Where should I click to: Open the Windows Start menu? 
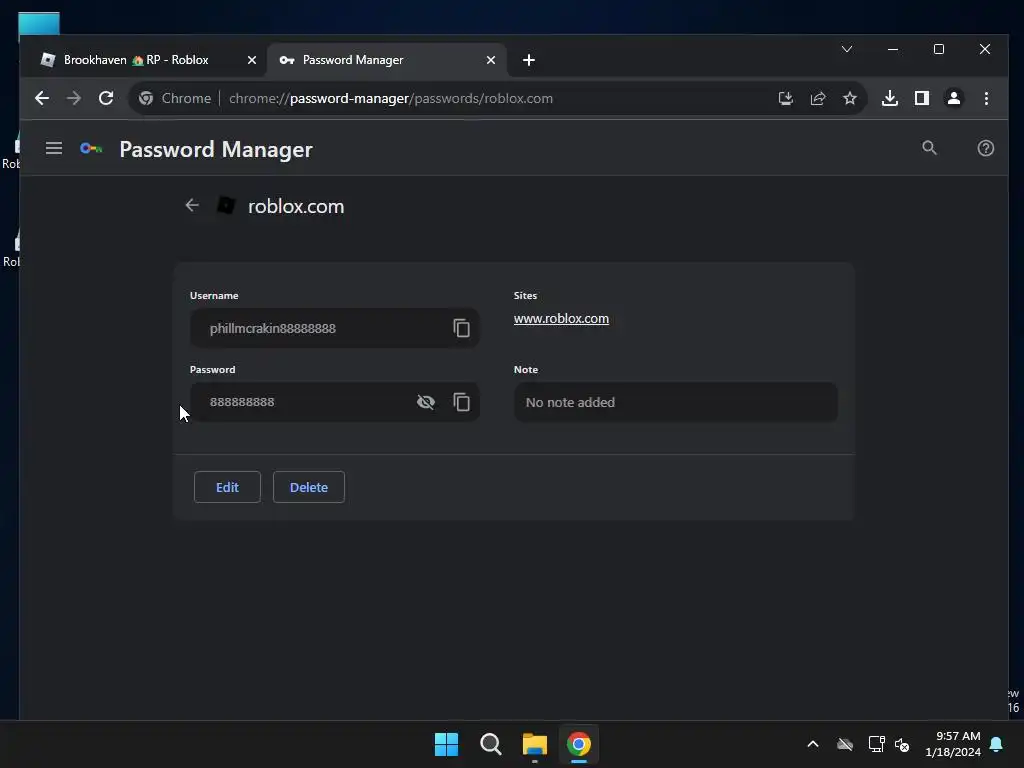click(447, 744)
